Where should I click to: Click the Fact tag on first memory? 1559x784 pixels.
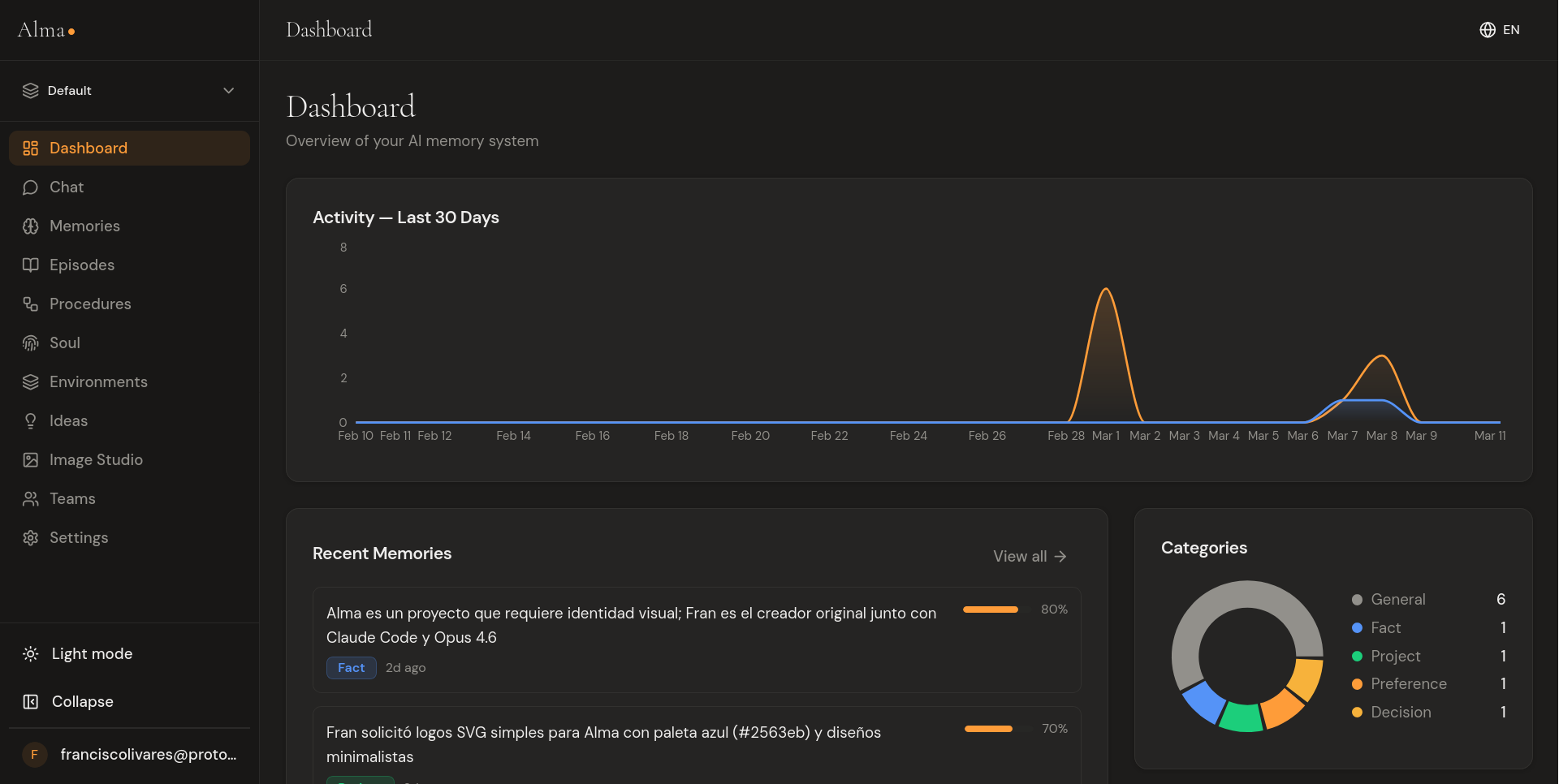coord(352,667)
